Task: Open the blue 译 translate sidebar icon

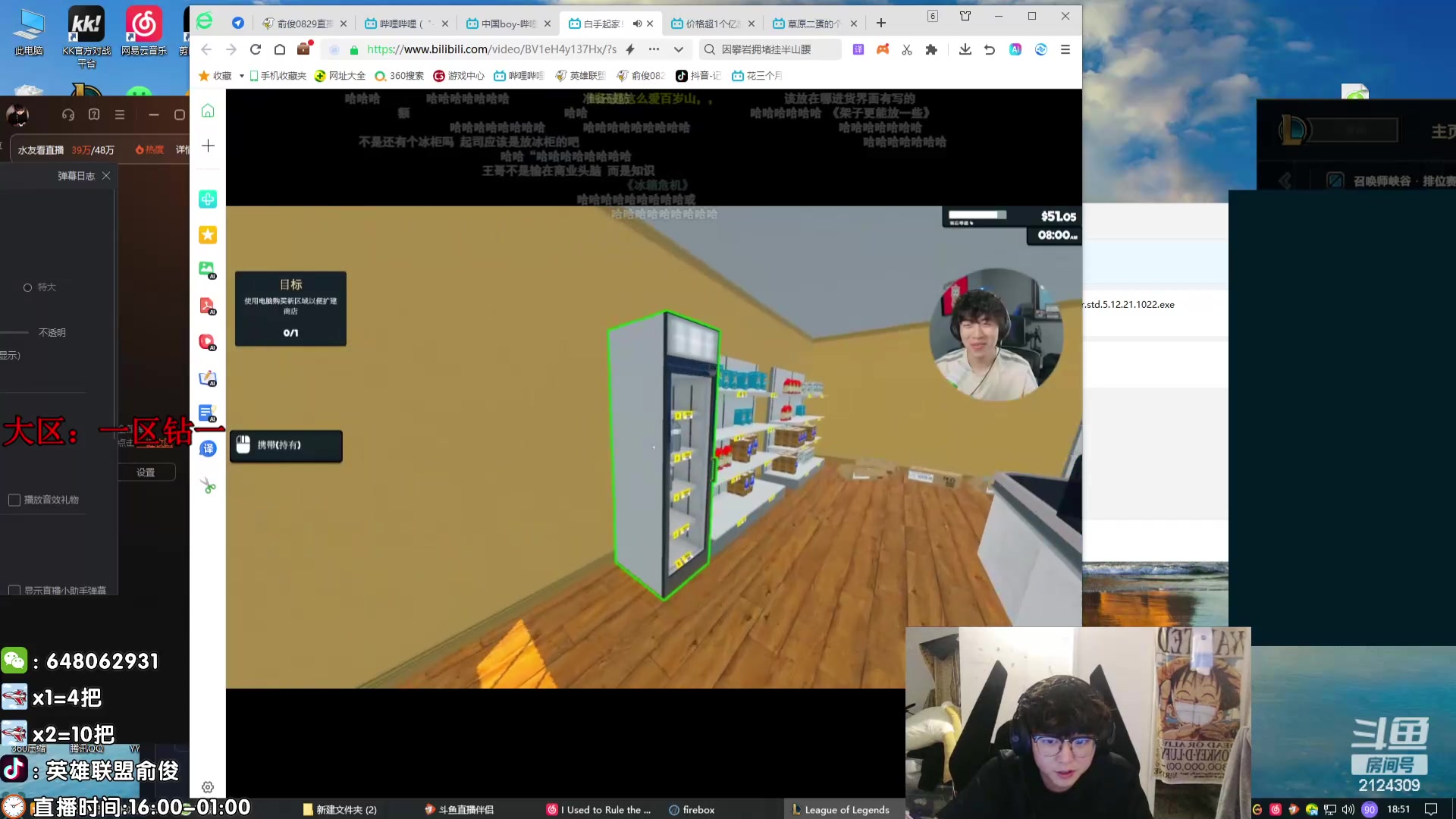Action: [x=208, y=449]
